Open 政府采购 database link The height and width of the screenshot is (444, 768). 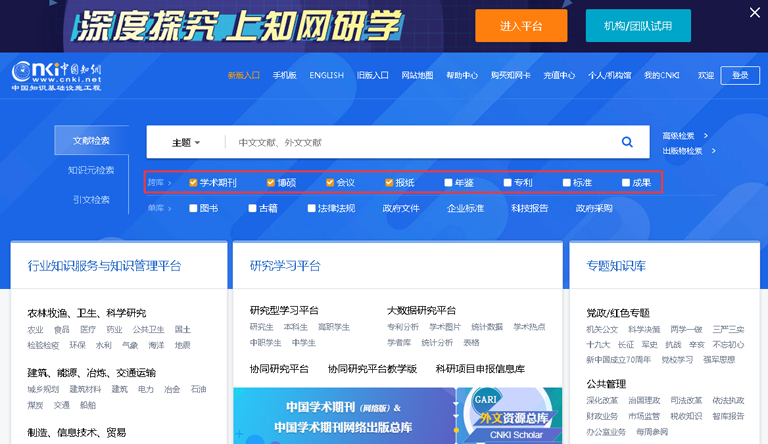click(x=594, y=208)
